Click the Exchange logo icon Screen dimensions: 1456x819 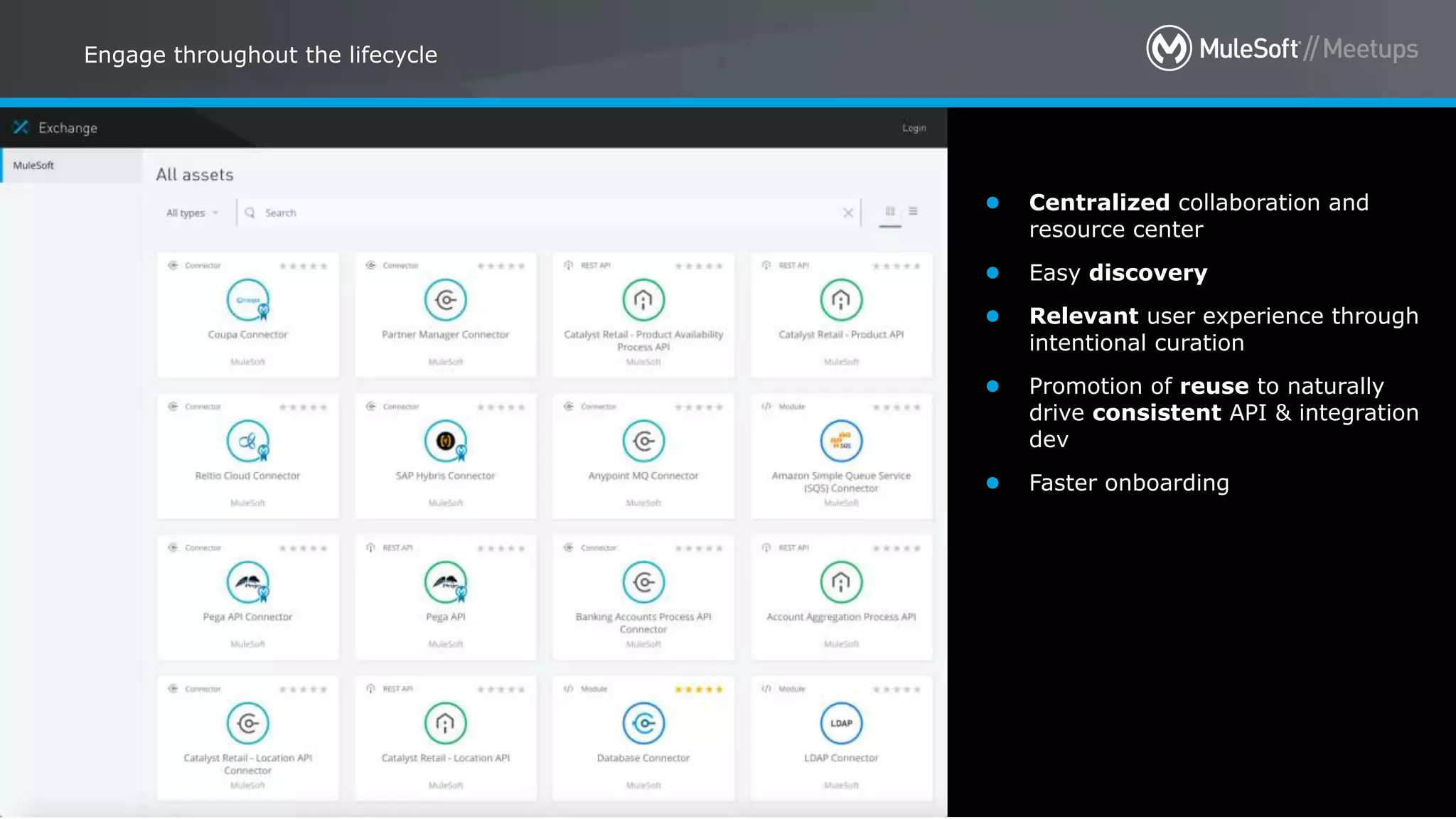pyautogui.click(x=21, y=127)
